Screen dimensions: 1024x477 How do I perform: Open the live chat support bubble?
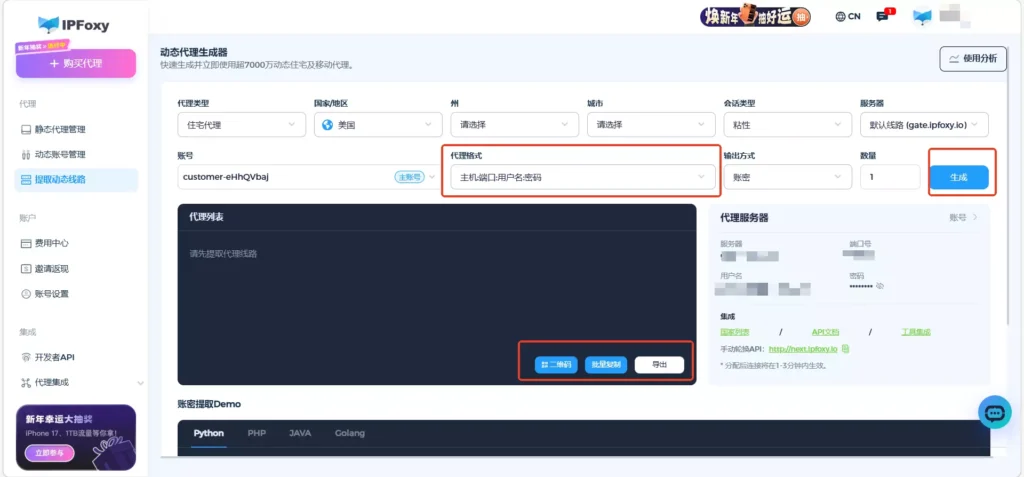coord(994,412)
